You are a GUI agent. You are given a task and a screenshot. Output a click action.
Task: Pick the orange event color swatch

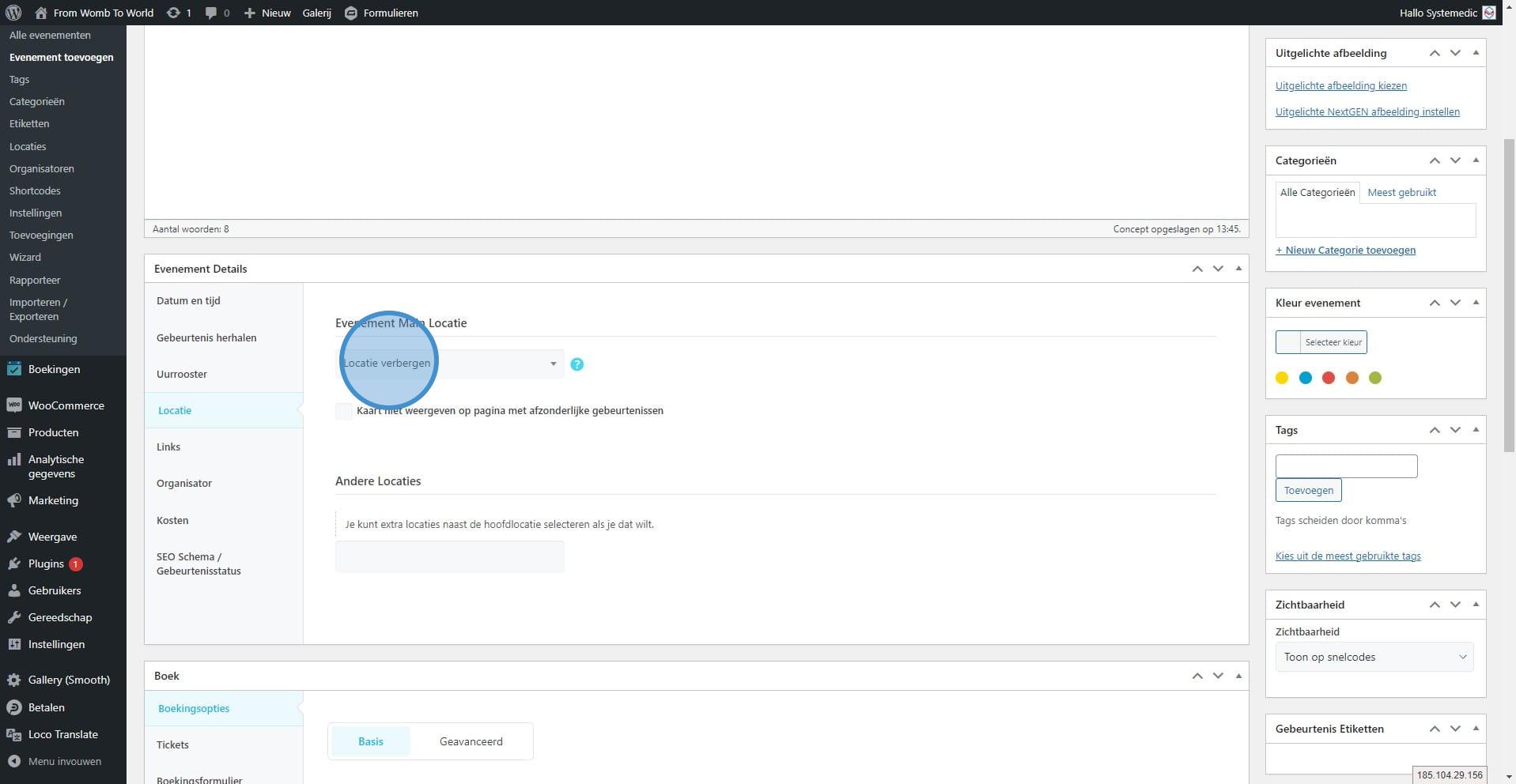tap(1352, 378)
